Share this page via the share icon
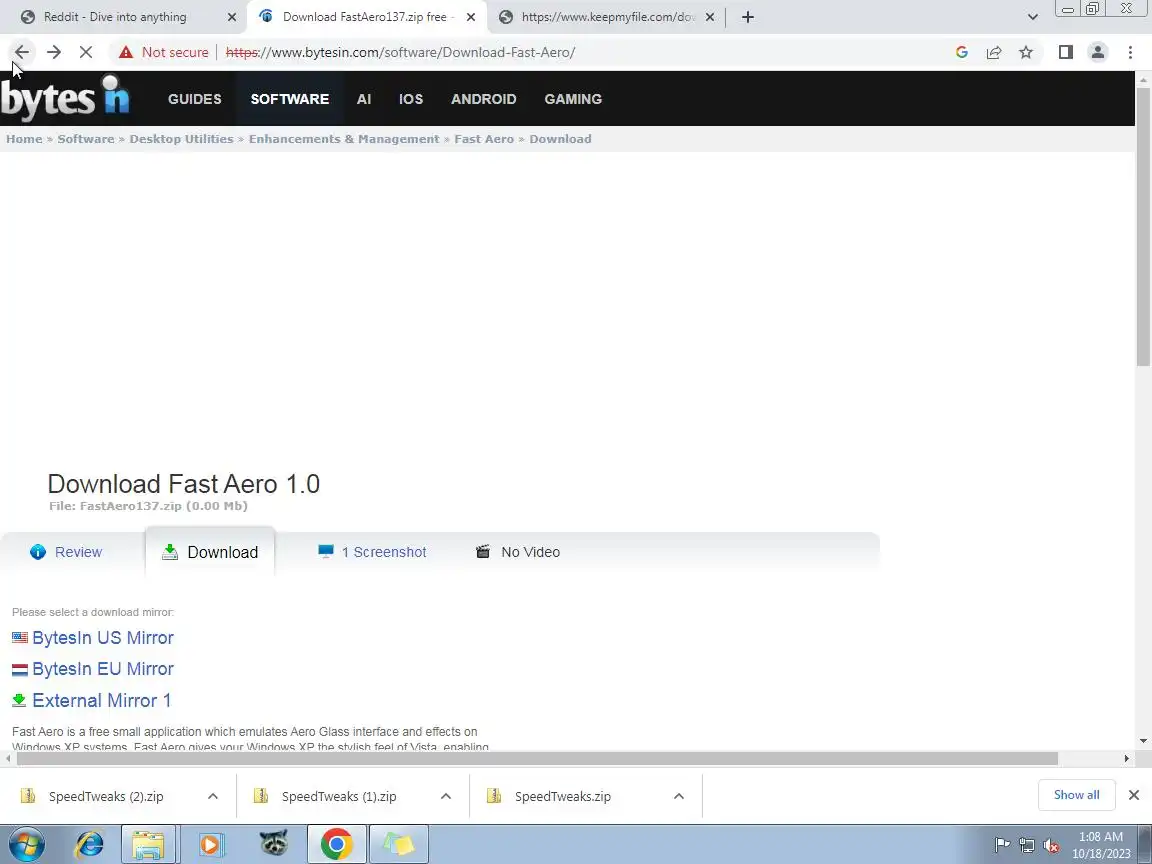This screenshot has width=1152, height=864. coord(994,52)
